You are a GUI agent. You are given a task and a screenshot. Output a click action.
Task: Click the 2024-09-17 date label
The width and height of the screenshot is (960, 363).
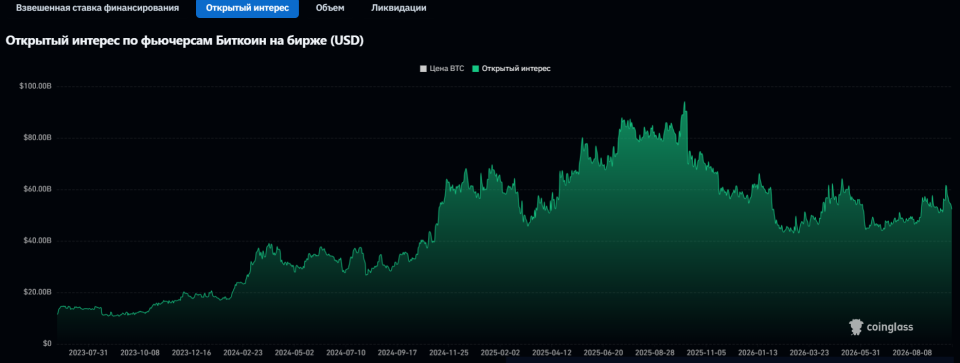click(x=397, y=353)
